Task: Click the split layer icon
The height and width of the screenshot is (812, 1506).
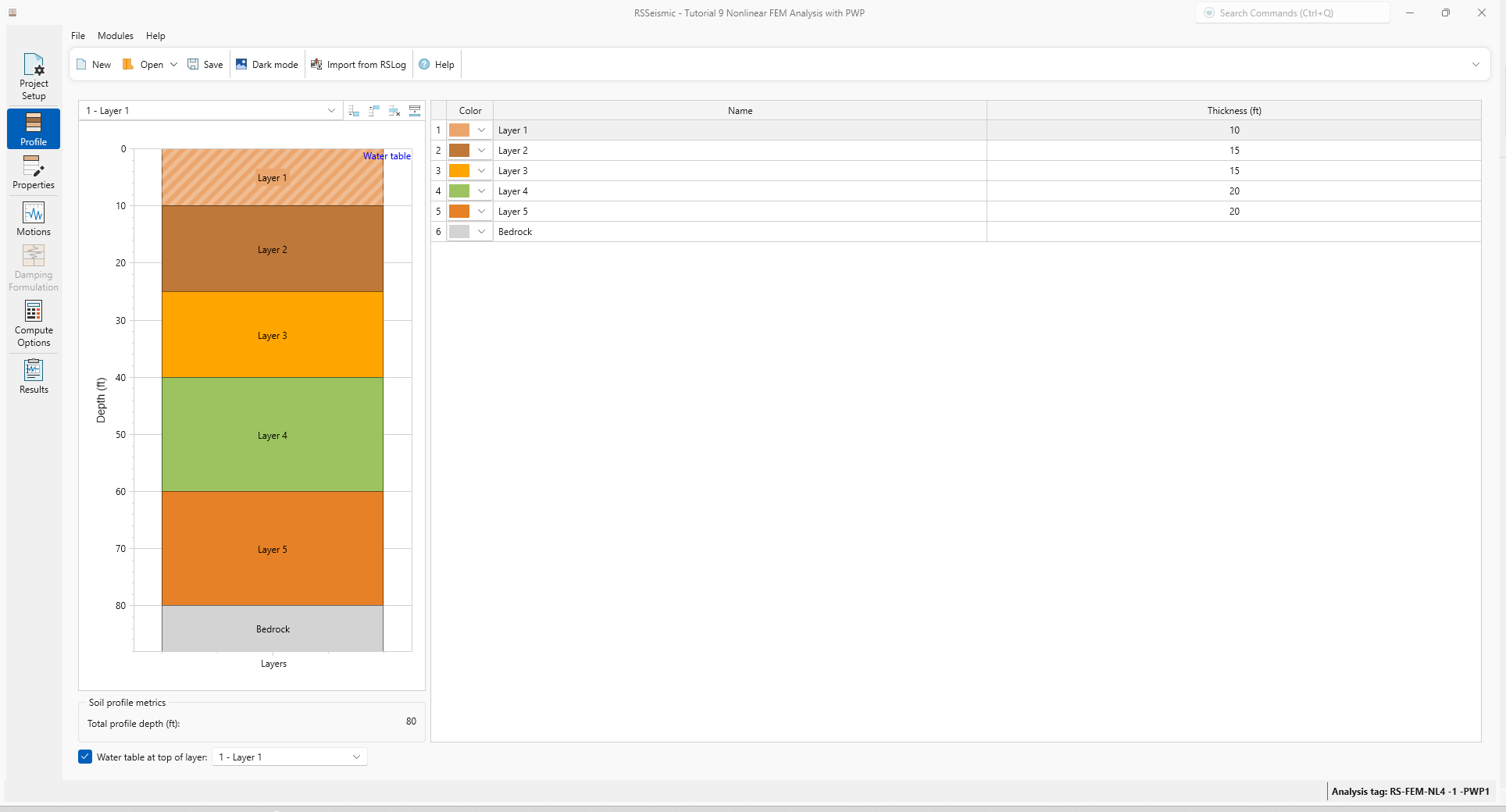Action: pyautogui.click(x=415, y=111)
